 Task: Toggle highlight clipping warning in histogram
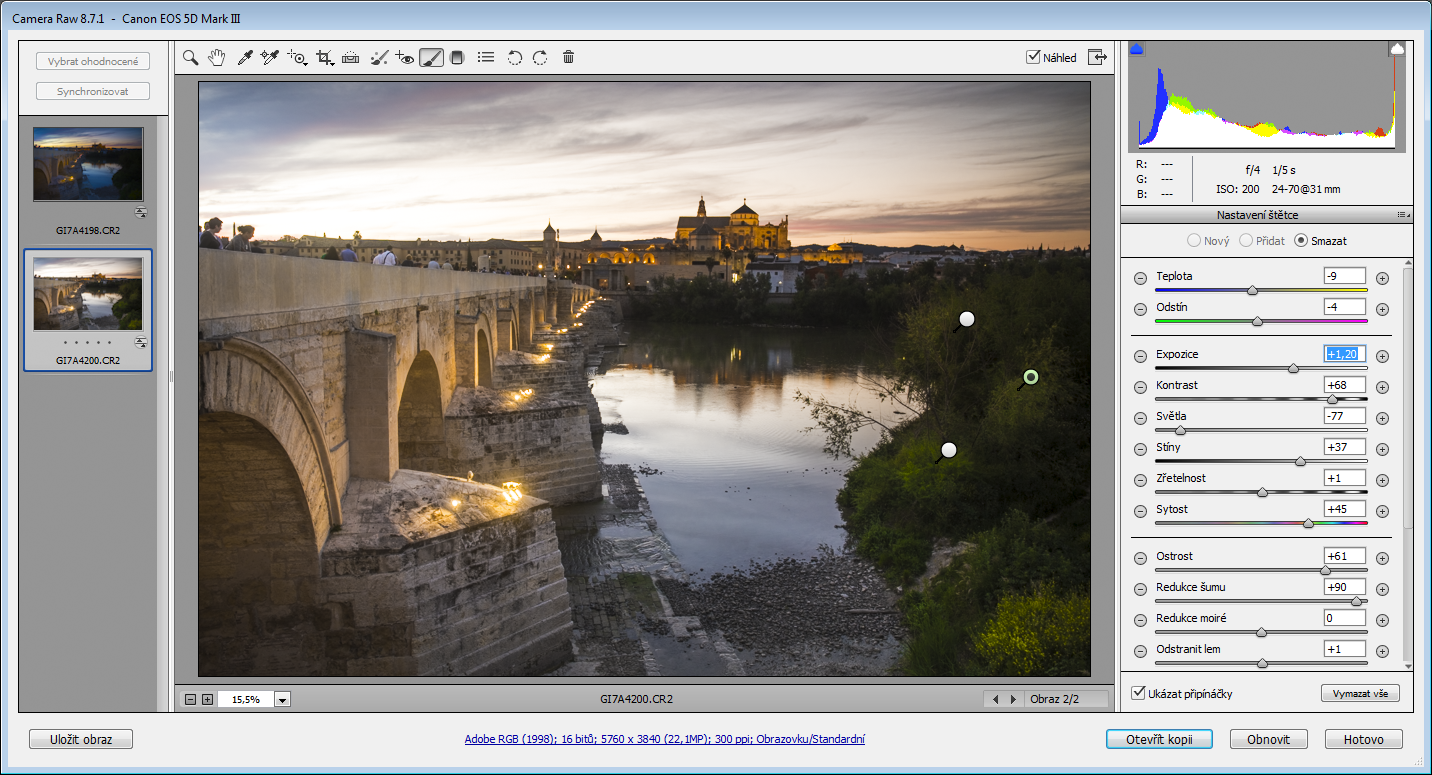click(x=1397, y=49)
